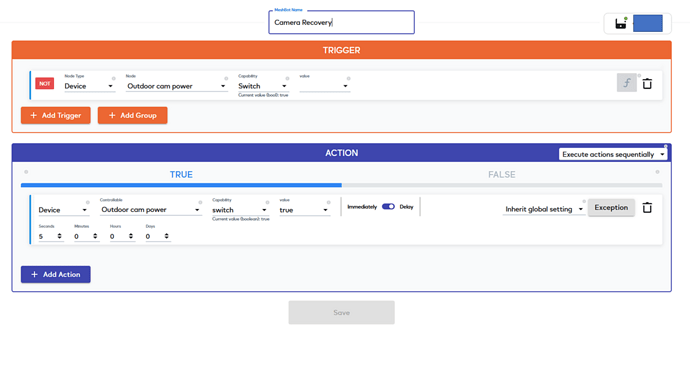Open the Inherit global setting dropdown
690x377 pixels.
click(x=543, y=209)
